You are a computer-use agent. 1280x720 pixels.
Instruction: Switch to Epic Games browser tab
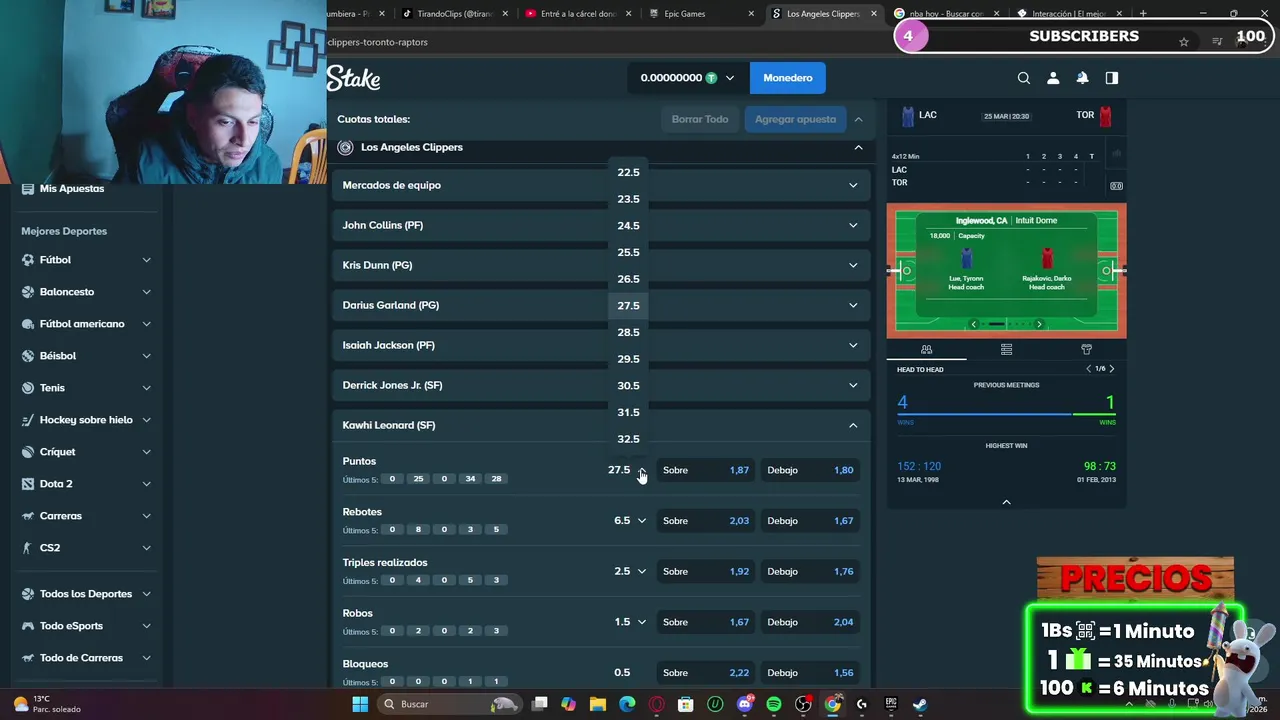(x=701, y=14)
